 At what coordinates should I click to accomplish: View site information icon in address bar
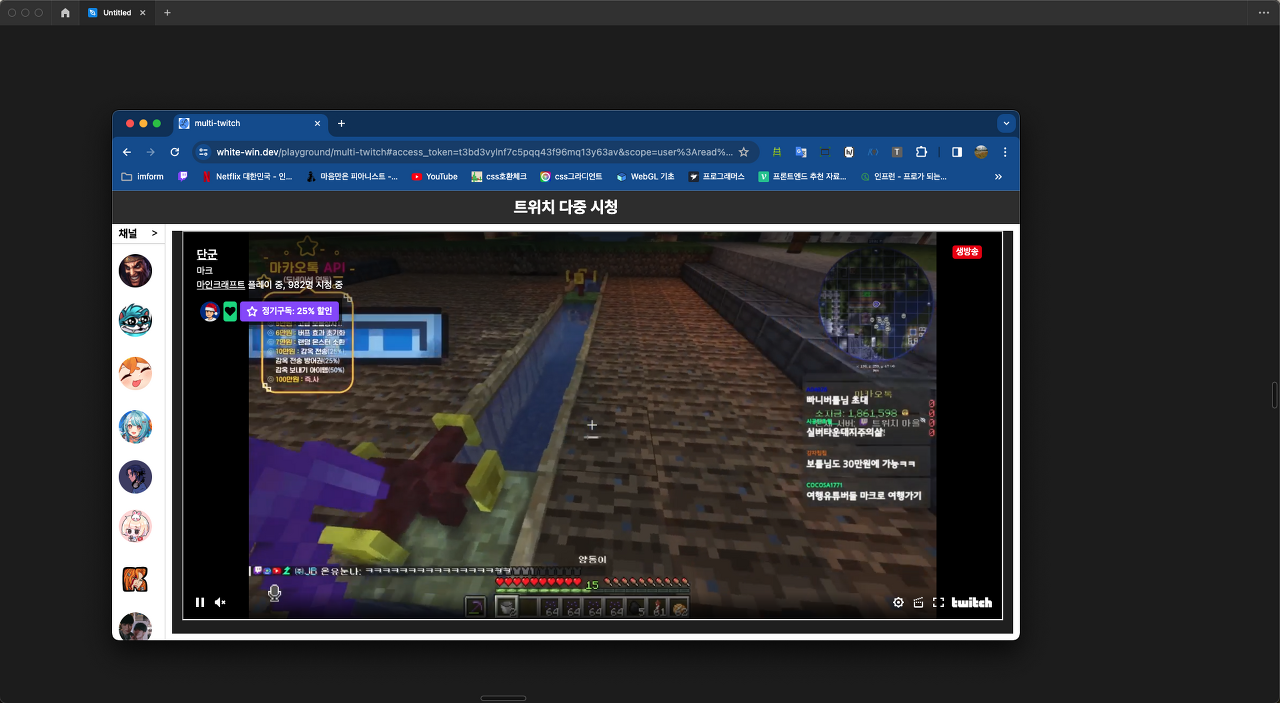point(203,152)
